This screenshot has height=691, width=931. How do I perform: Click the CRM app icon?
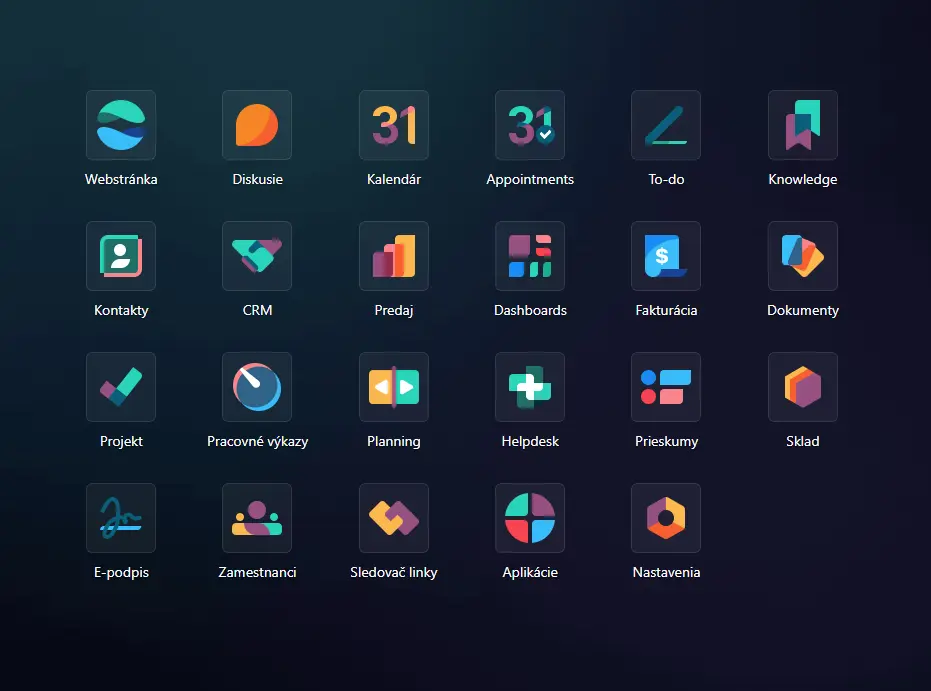click(257, 256)
